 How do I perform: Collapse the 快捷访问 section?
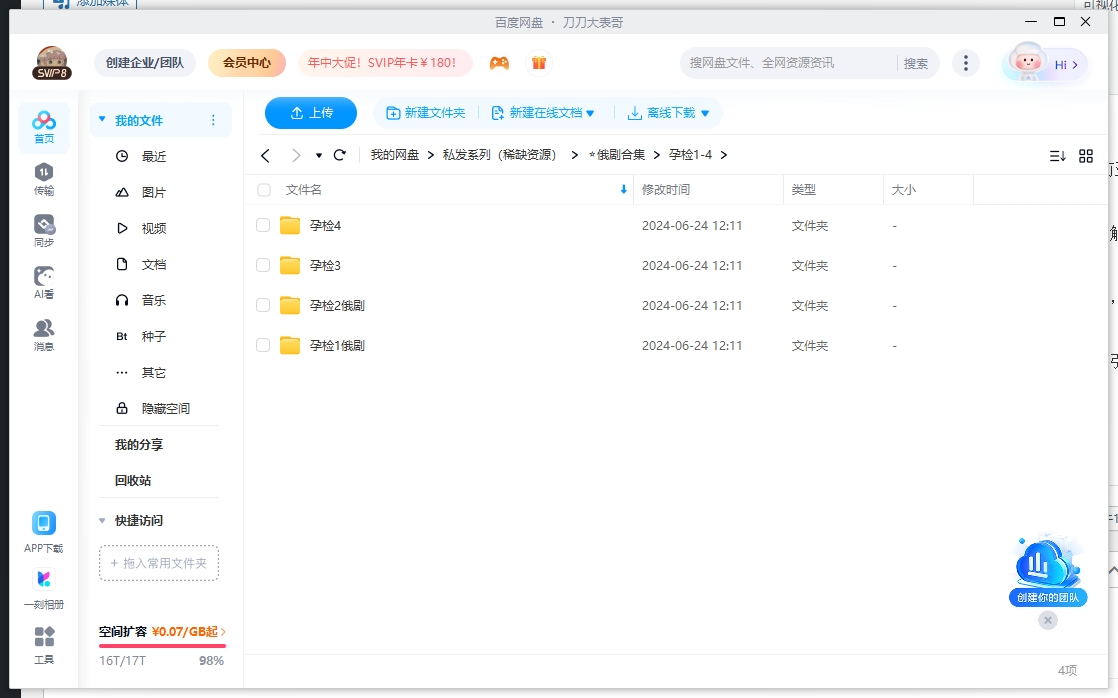[x=101, y=520]
